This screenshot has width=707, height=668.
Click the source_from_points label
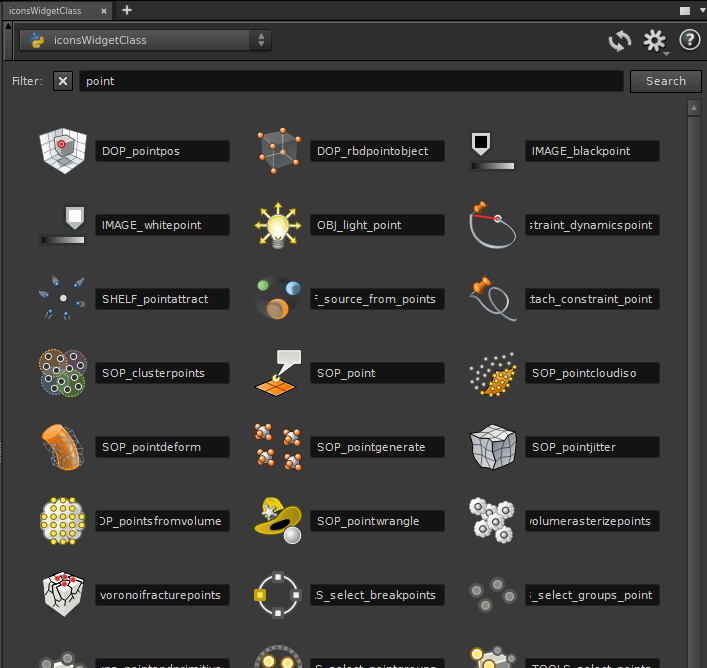[377, 299]
